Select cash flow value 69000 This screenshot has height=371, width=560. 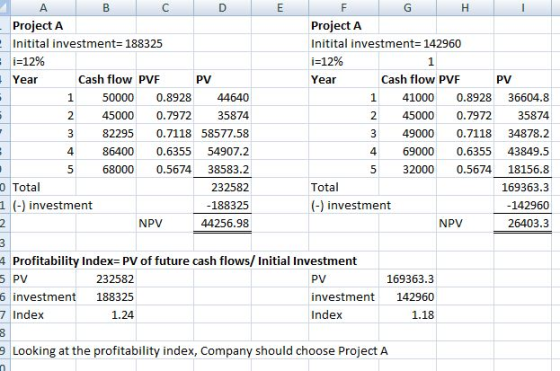[418, 151]
